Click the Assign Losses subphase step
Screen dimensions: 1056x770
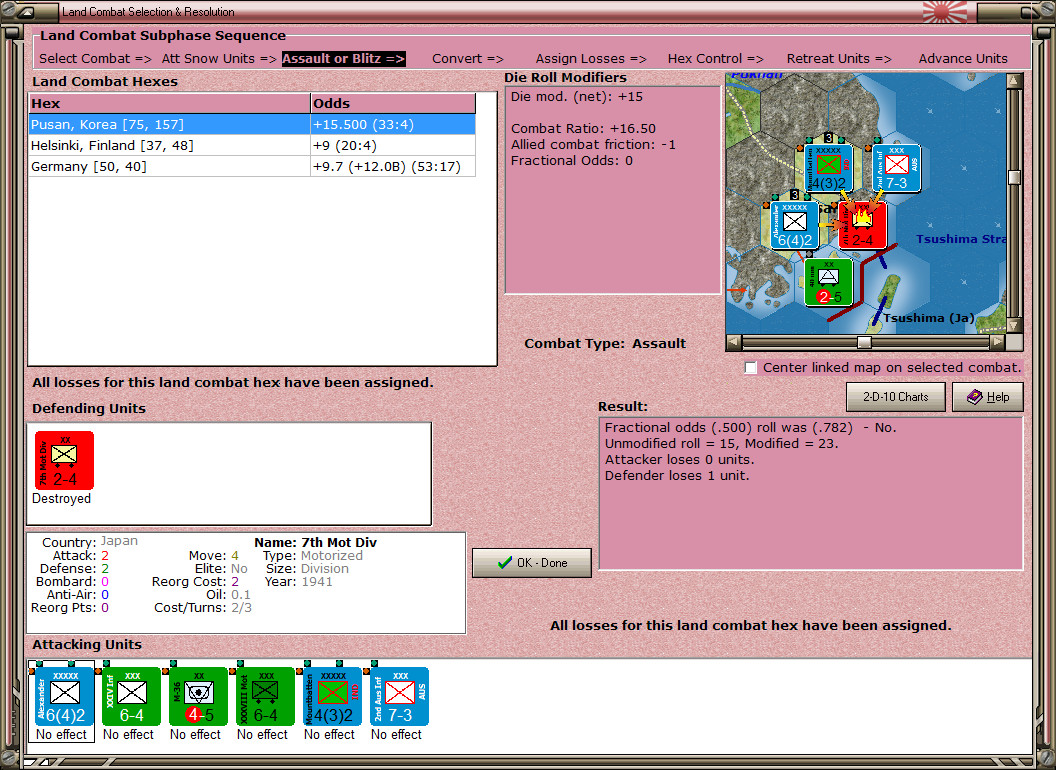tap(591, 59)
